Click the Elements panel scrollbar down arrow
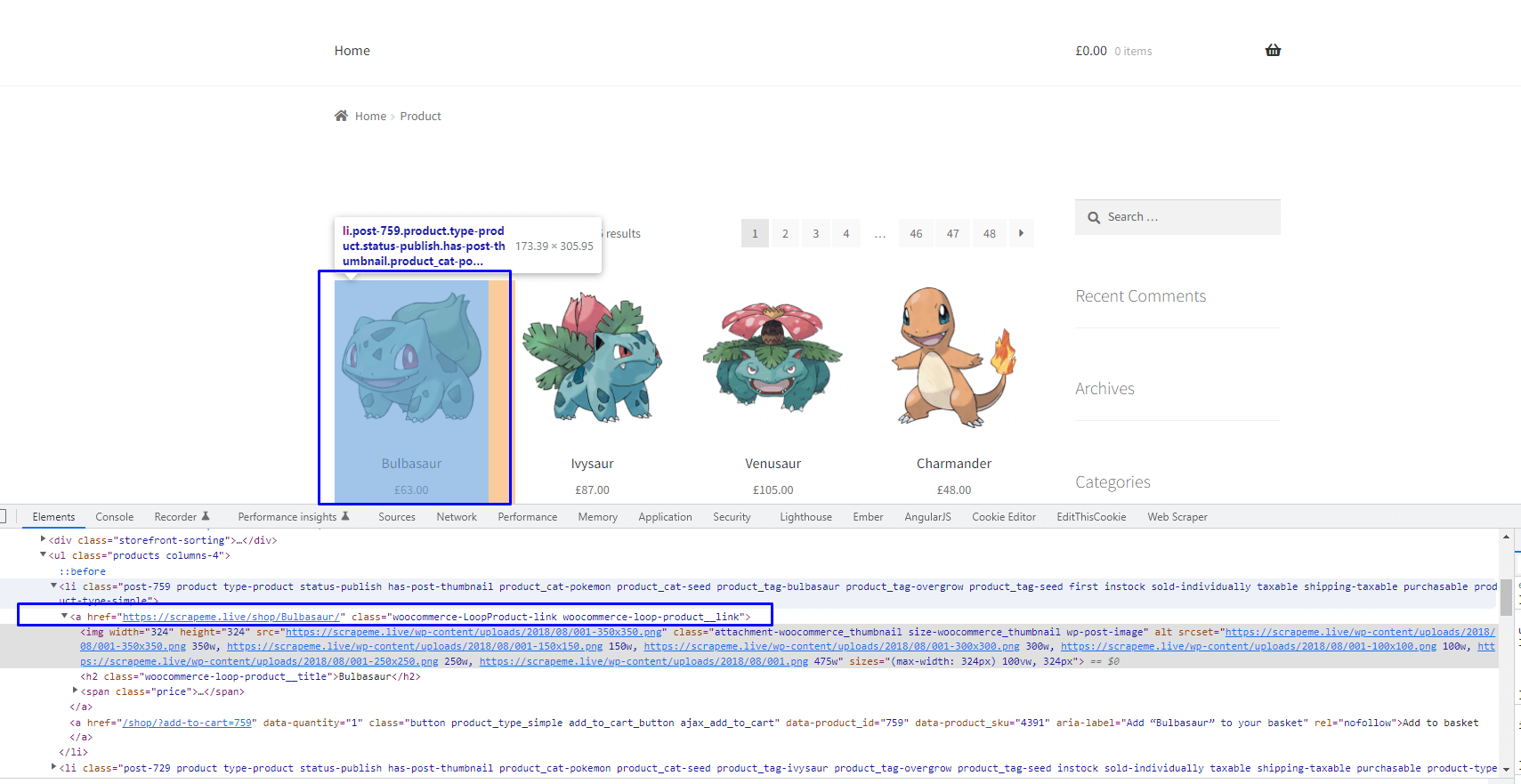Screen dimensions: 1521x784 coord(1506,770)
